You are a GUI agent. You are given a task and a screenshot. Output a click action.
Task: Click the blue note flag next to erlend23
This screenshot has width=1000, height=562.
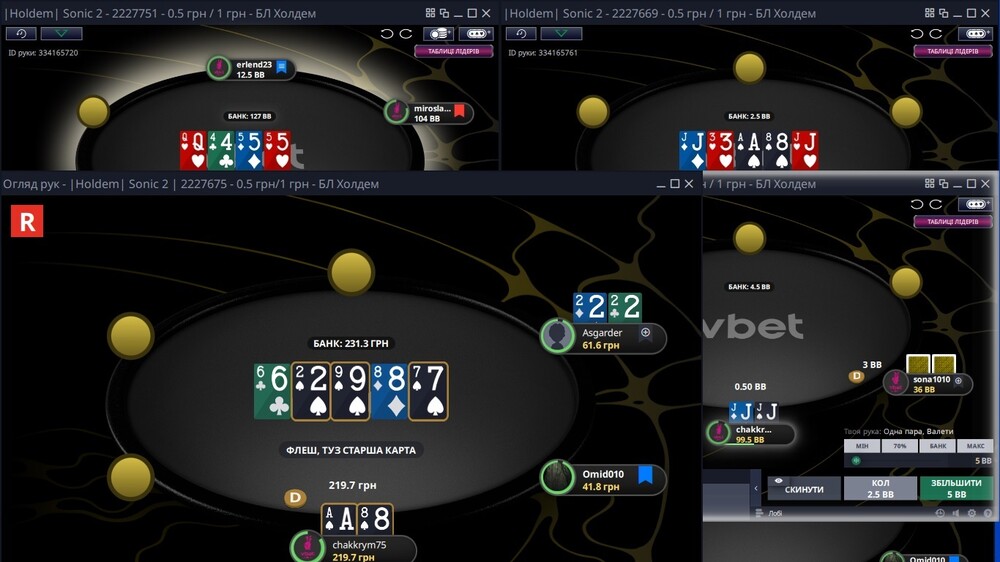point(282,68)
